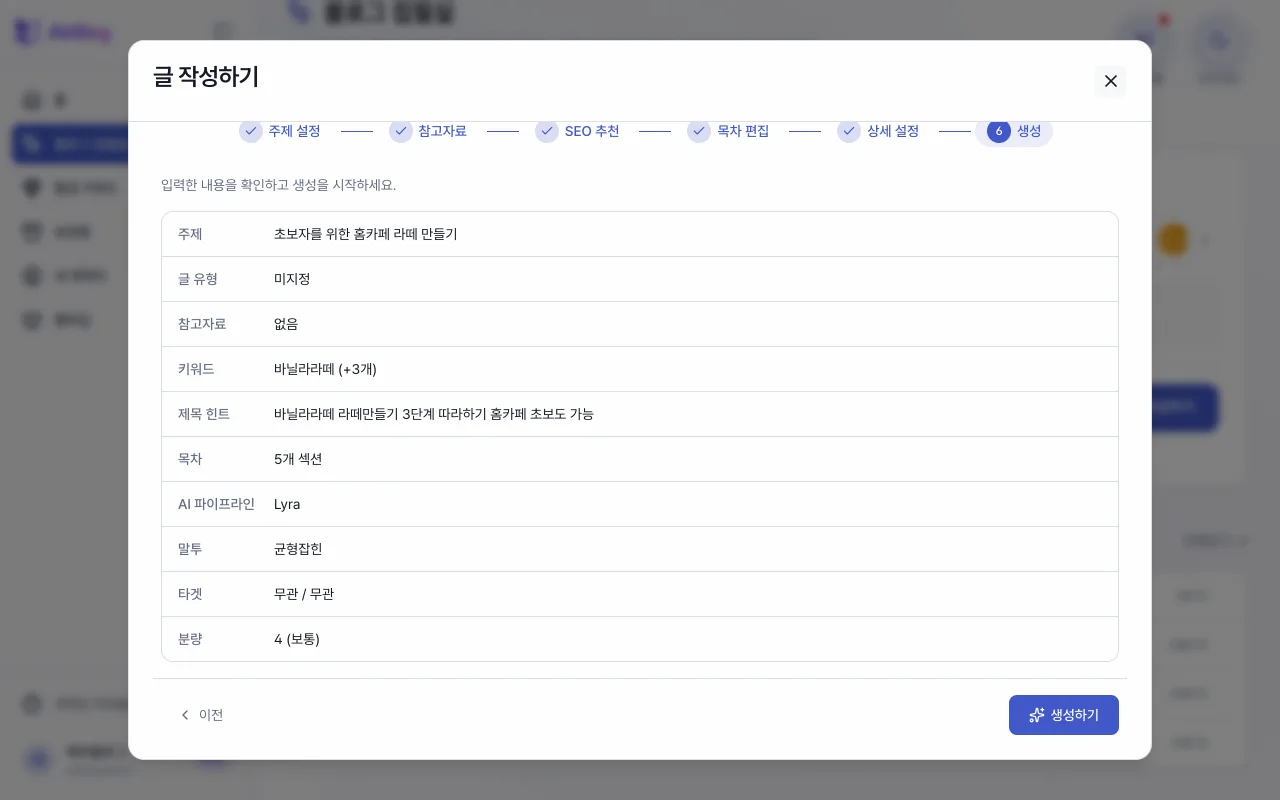Screen dimensions: 1280x800
Task: Click the 무관 / 무관 target value
Action: tap(304, 594)
